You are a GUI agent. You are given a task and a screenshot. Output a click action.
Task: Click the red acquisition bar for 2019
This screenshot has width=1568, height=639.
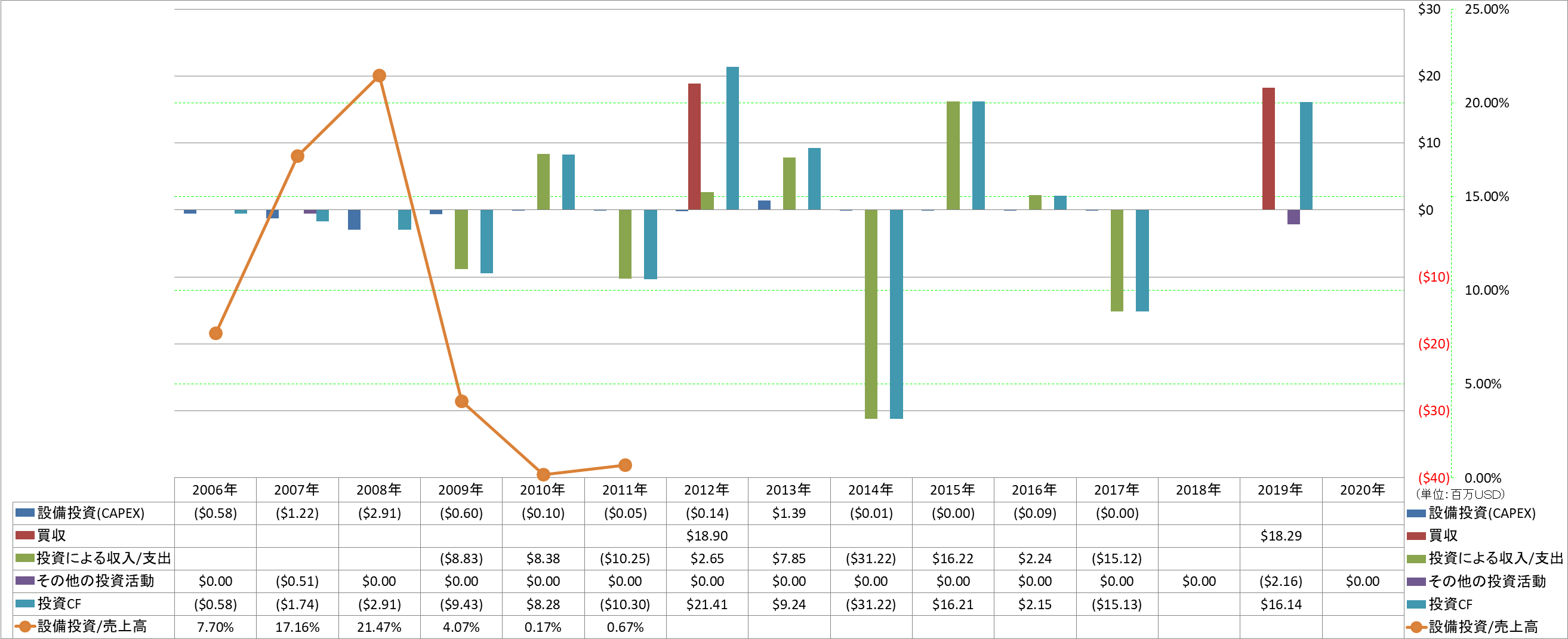tap(1268, 149)
